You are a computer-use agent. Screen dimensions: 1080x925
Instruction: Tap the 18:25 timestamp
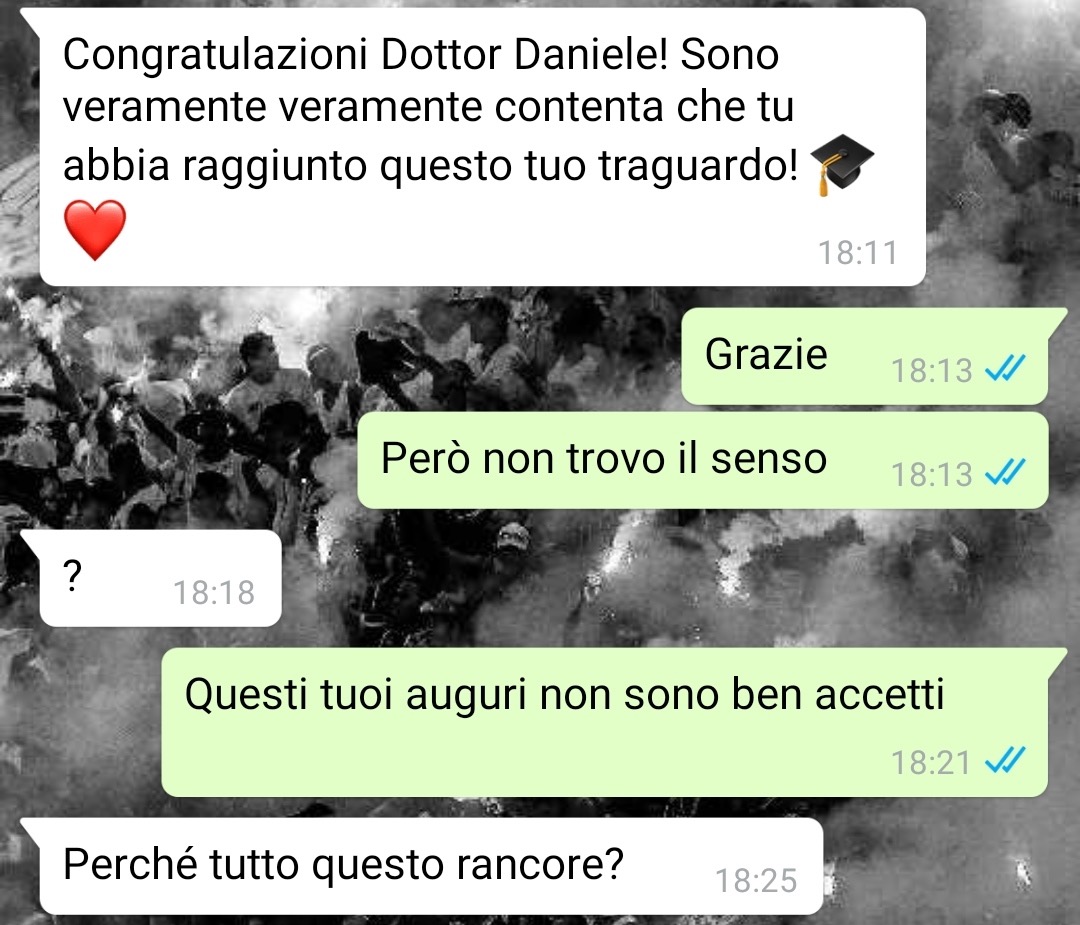point(756,880)
